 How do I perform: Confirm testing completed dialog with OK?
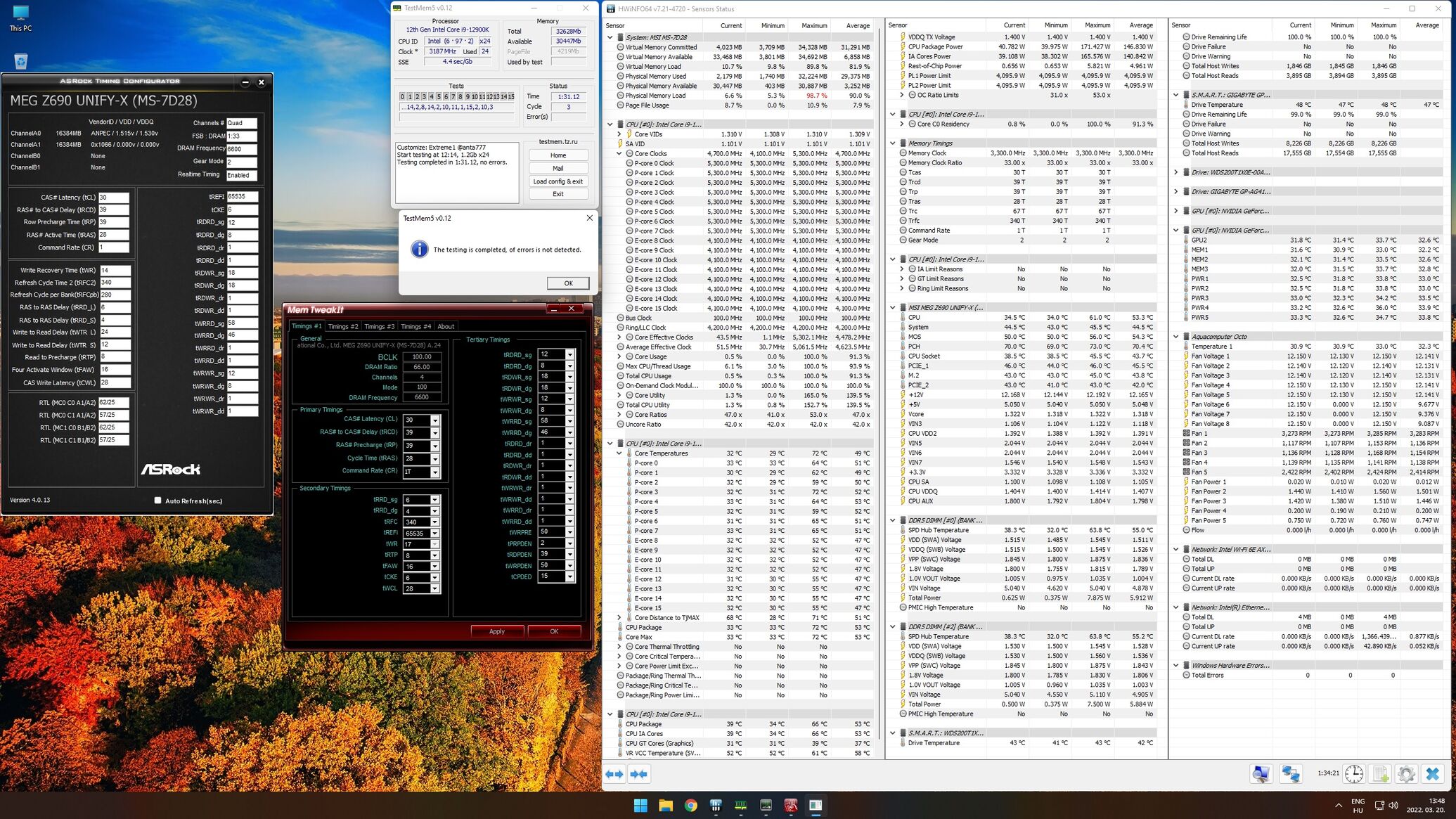click(x=568, y=283)
